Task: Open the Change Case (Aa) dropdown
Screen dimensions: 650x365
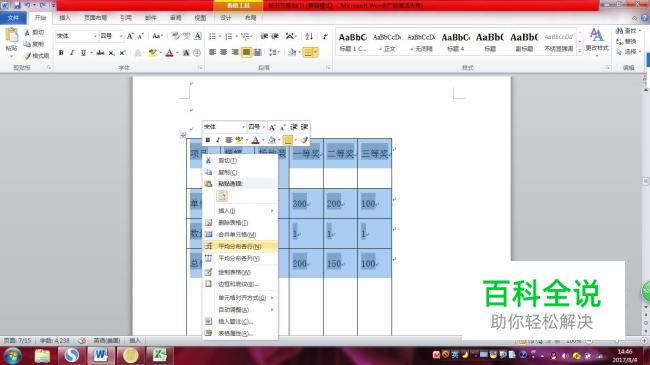Action: [158, 36]
